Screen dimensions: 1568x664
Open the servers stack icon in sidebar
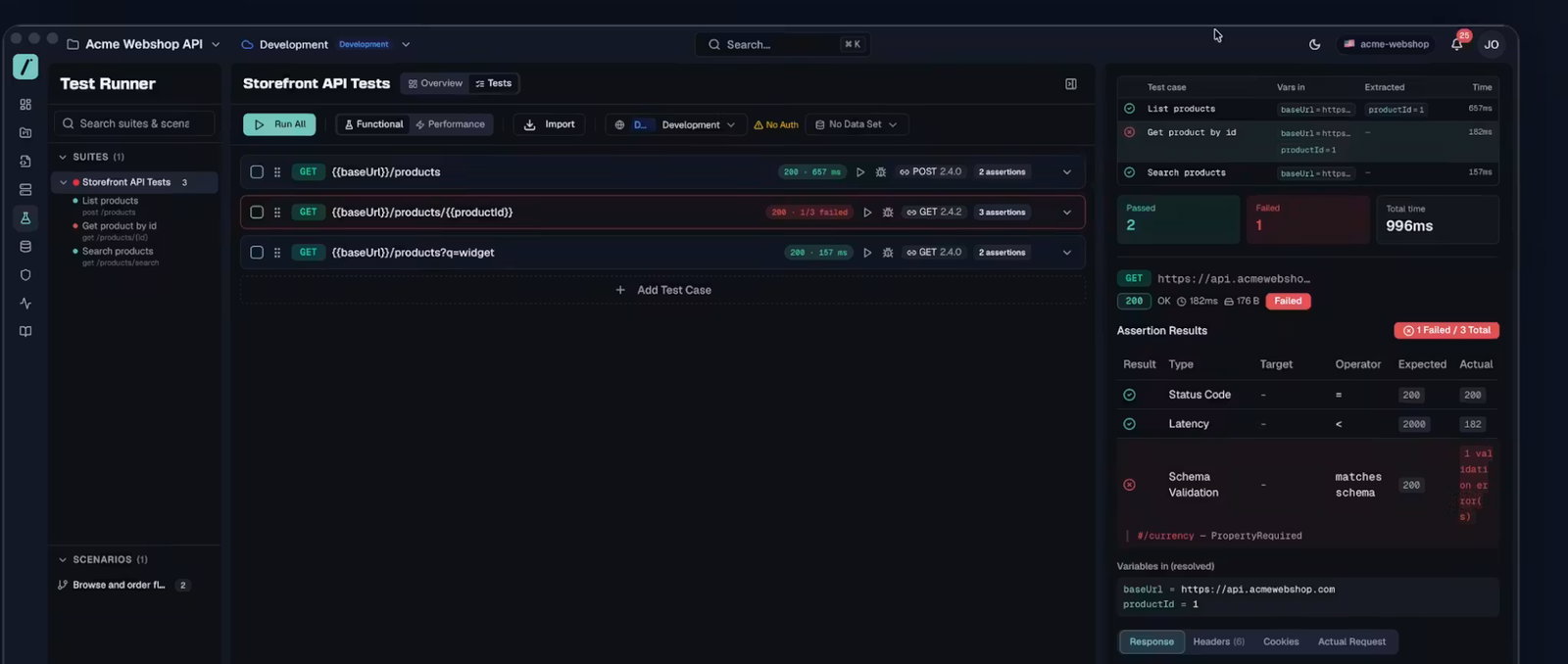click(25, 189)
